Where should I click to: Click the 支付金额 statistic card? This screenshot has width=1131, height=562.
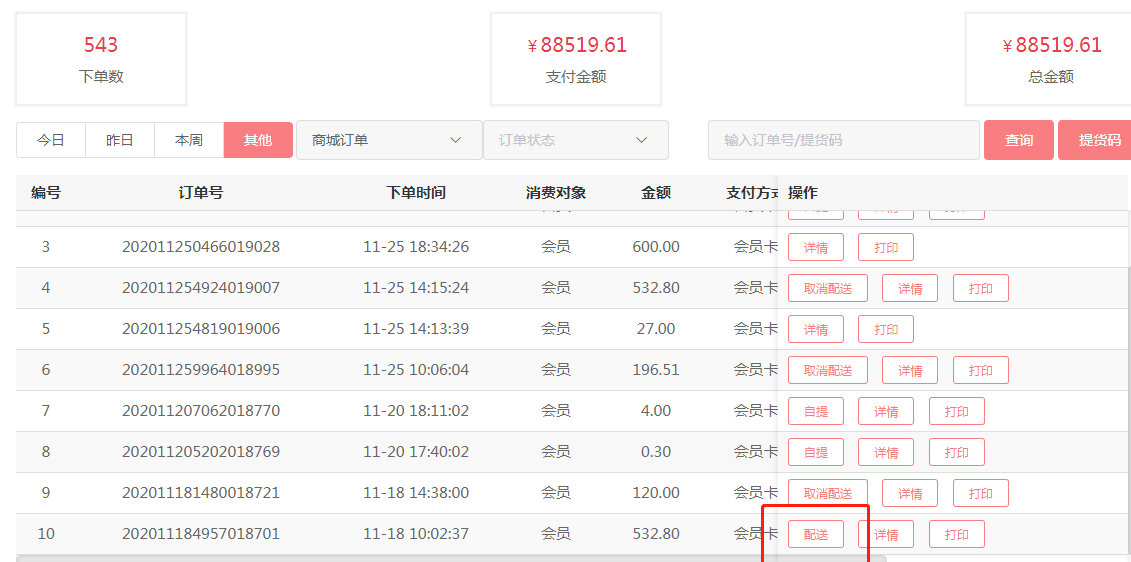[576, 59]
